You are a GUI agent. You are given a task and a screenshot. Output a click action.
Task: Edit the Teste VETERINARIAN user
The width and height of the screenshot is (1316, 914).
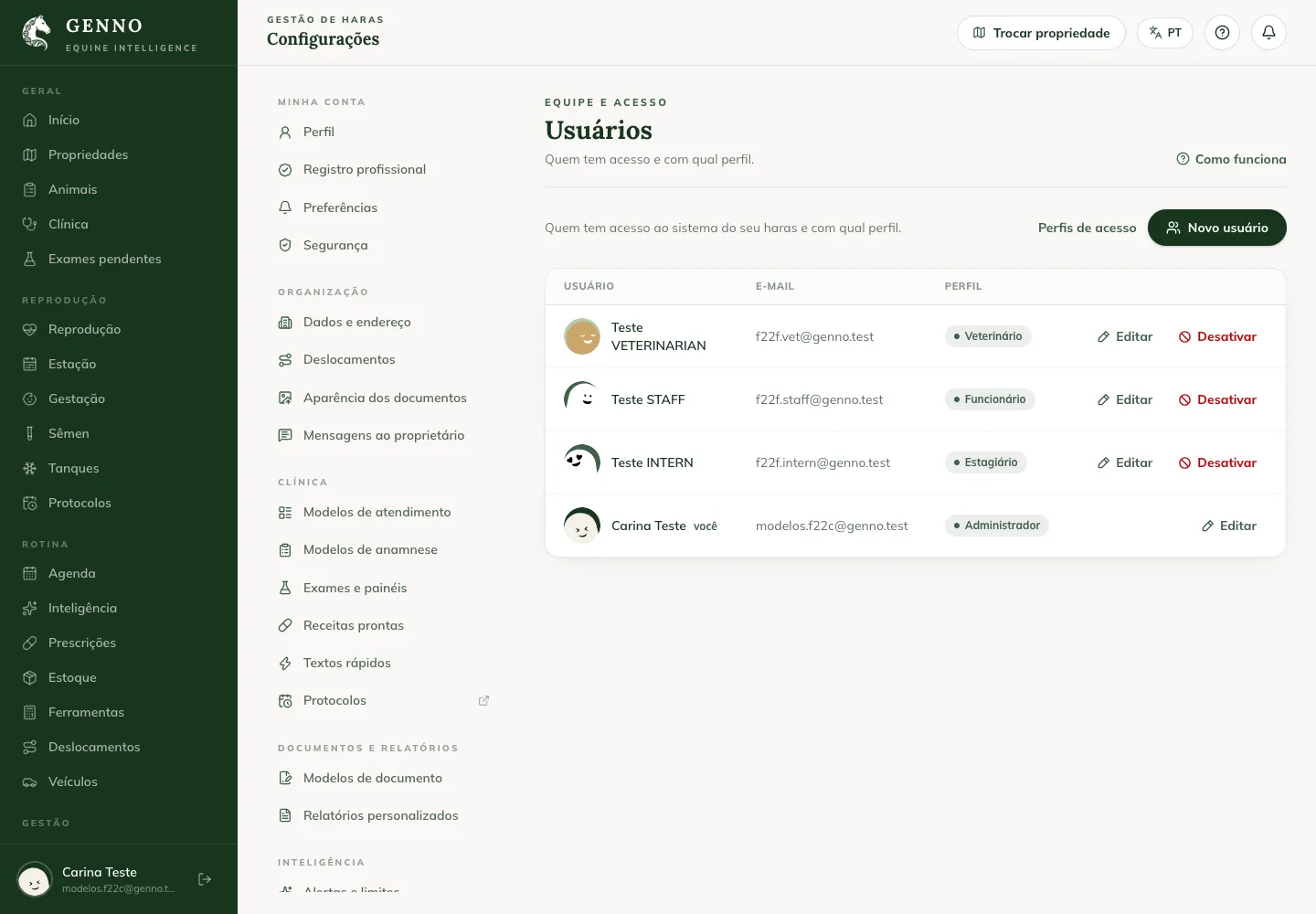click(1125, 336)
